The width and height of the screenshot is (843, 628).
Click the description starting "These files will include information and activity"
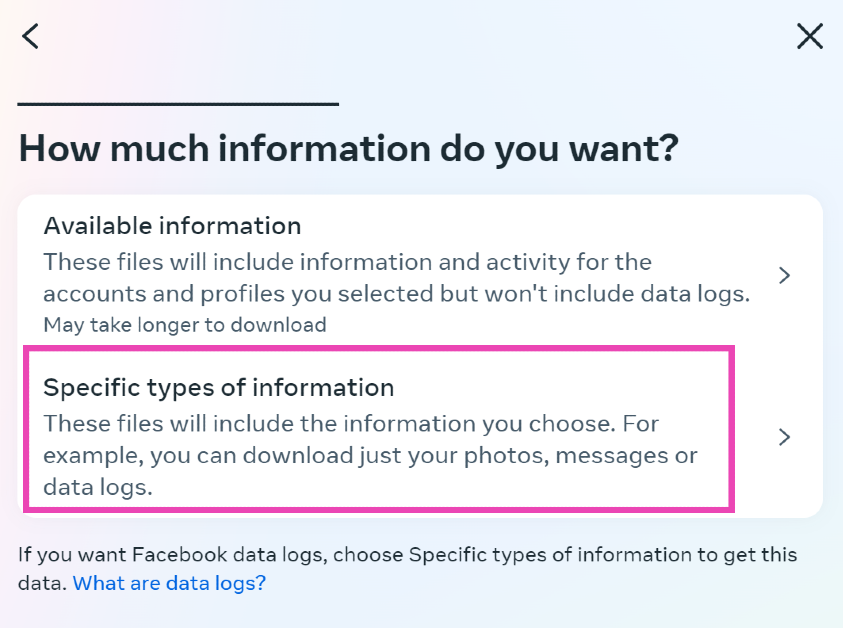(x=347, y=263)
